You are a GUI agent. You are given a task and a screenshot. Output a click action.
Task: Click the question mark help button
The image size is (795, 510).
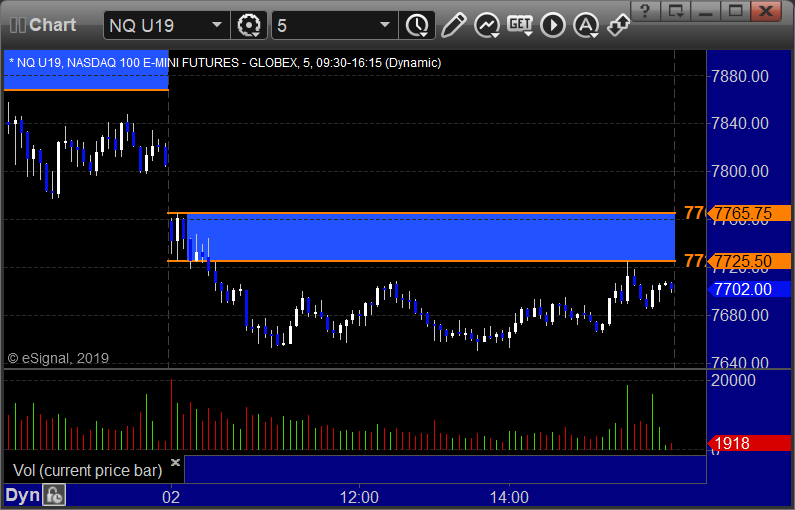(645, 11)
